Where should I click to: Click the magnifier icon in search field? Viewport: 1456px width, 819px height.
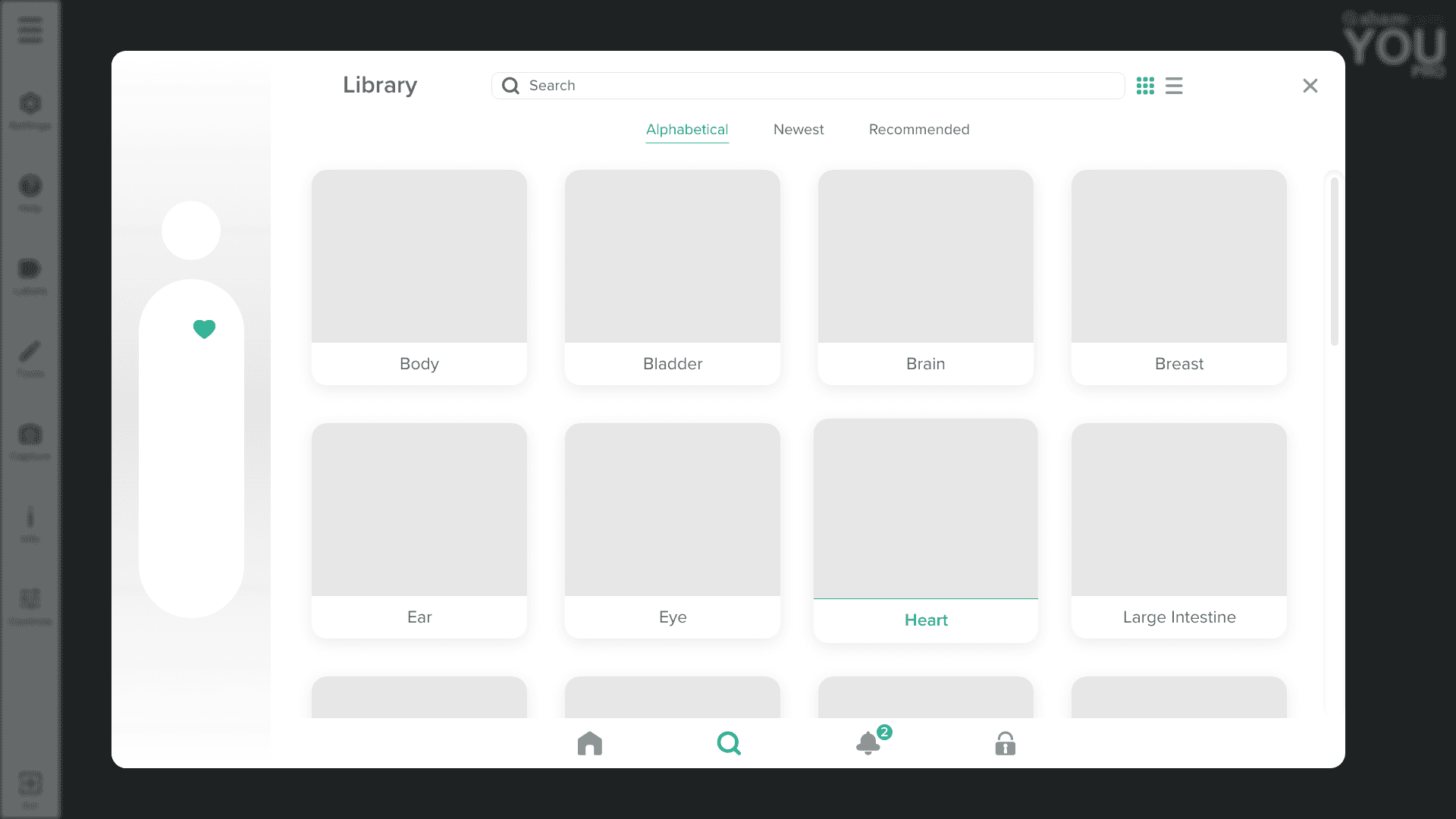click(x=511, y=86)
